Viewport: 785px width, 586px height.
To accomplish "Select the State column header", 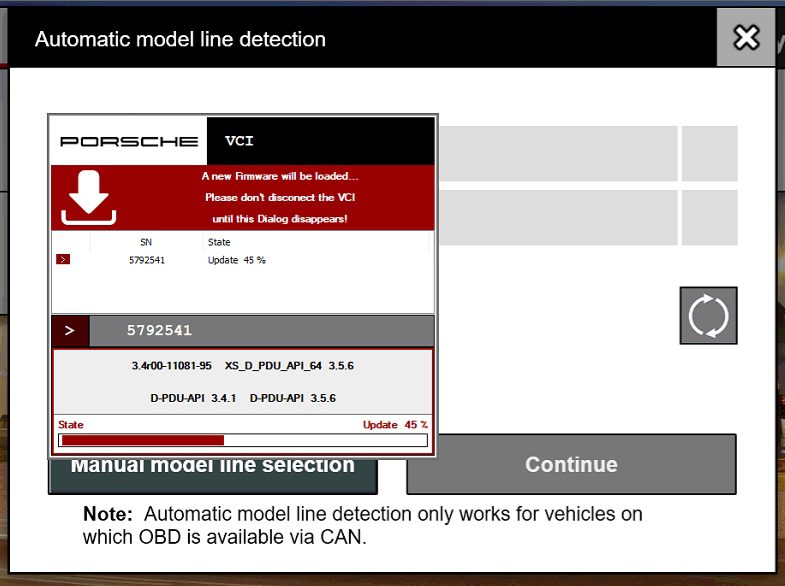I will click(x=219, y=242).
